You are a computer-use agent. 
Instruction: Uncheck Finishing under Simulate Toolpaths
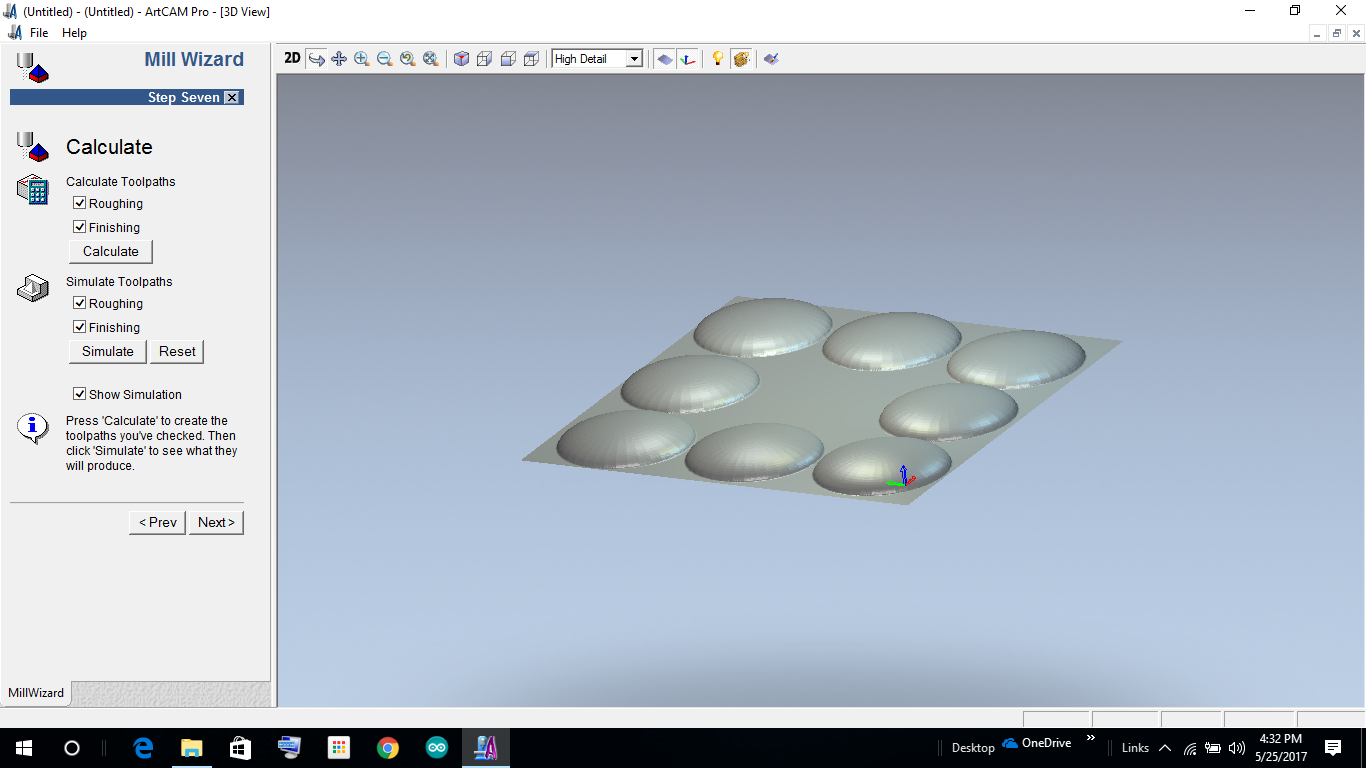point(80,327)
